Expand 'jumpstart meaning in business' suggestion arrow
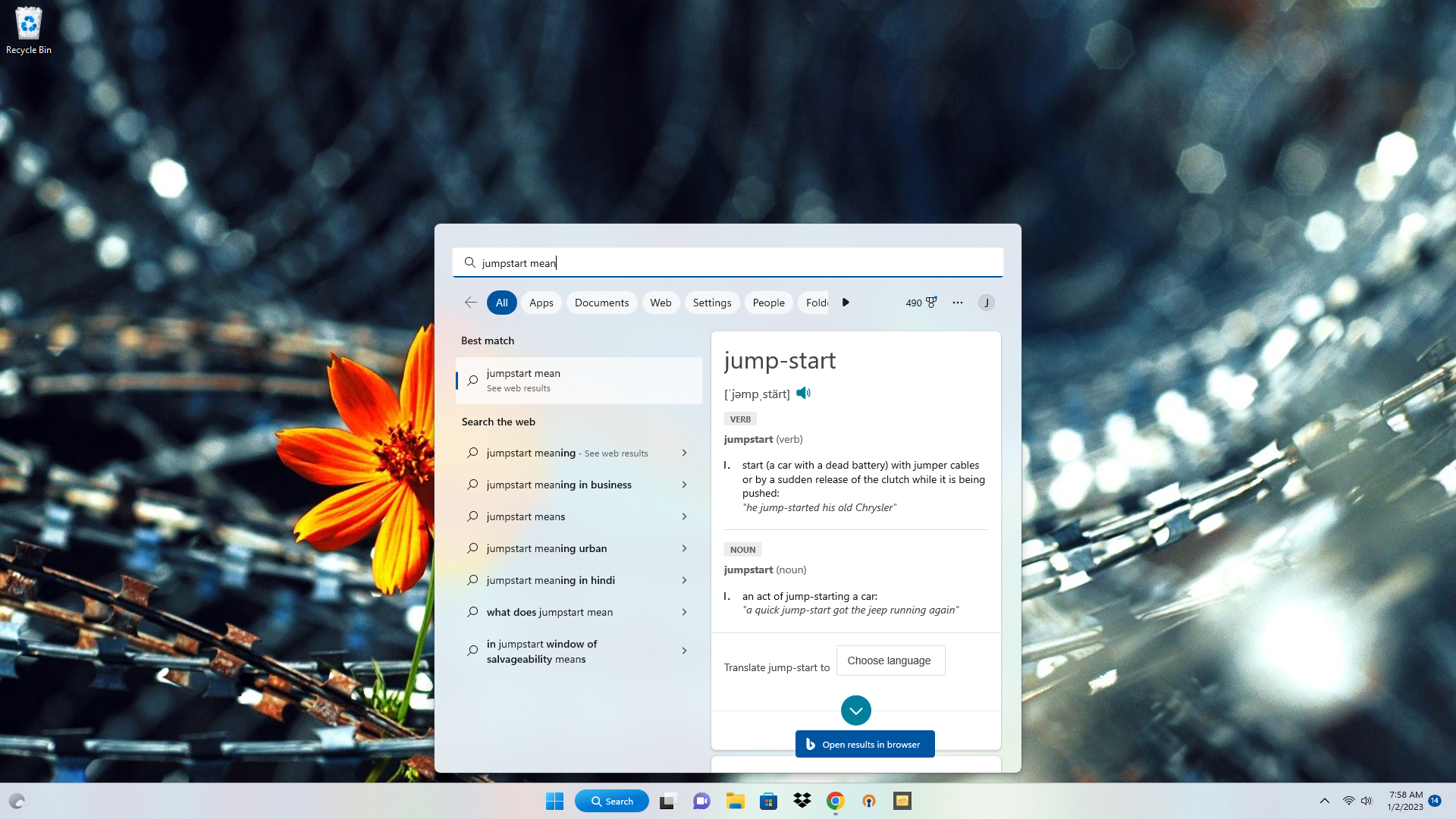Screen dimensions: 1456x819 684,485
